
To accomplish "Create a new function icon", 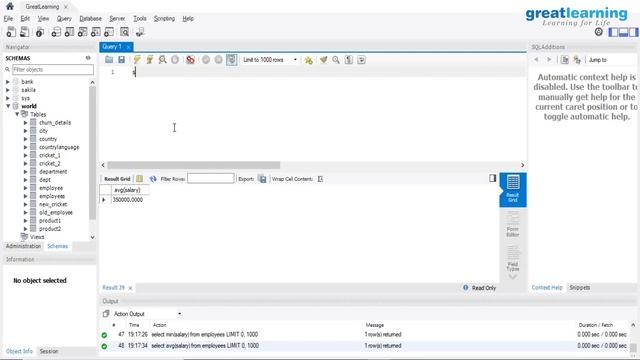I will pos(109,32).
